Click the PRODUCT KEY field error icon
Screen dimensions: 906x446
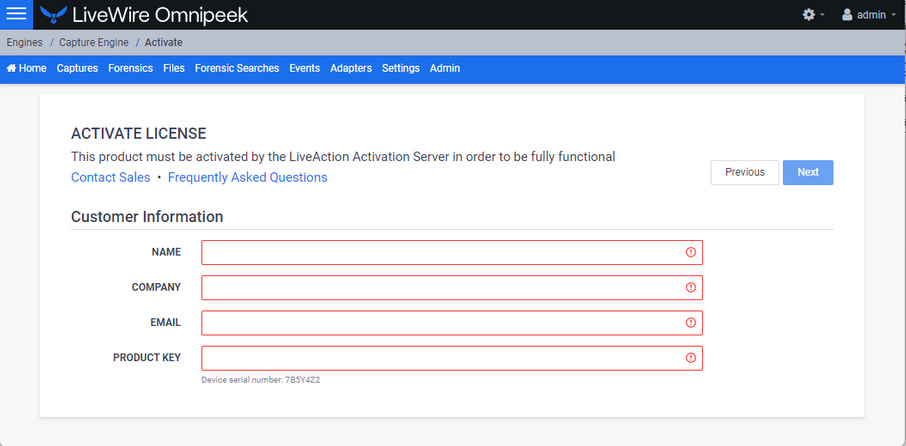(690, 358)
